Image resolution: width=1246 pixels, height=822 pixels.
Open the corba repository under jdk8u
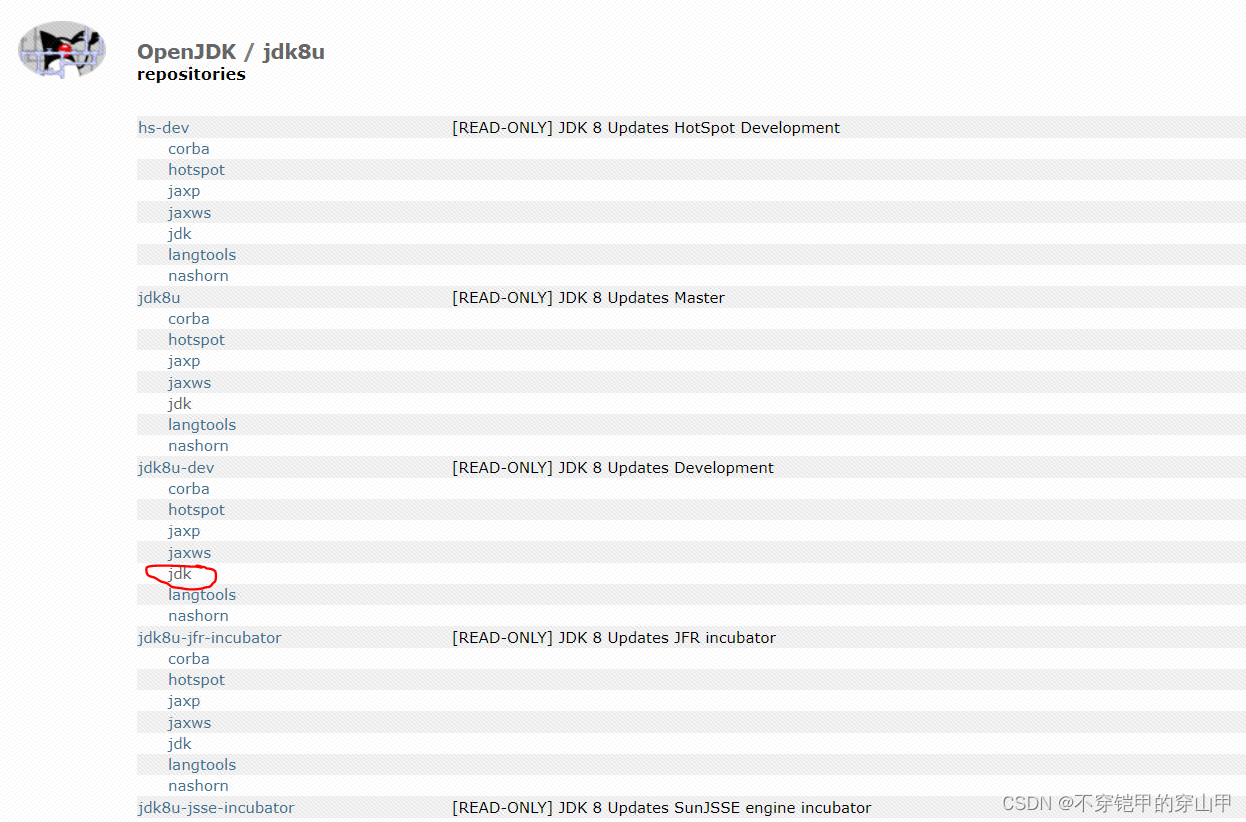tap(189, 318)
